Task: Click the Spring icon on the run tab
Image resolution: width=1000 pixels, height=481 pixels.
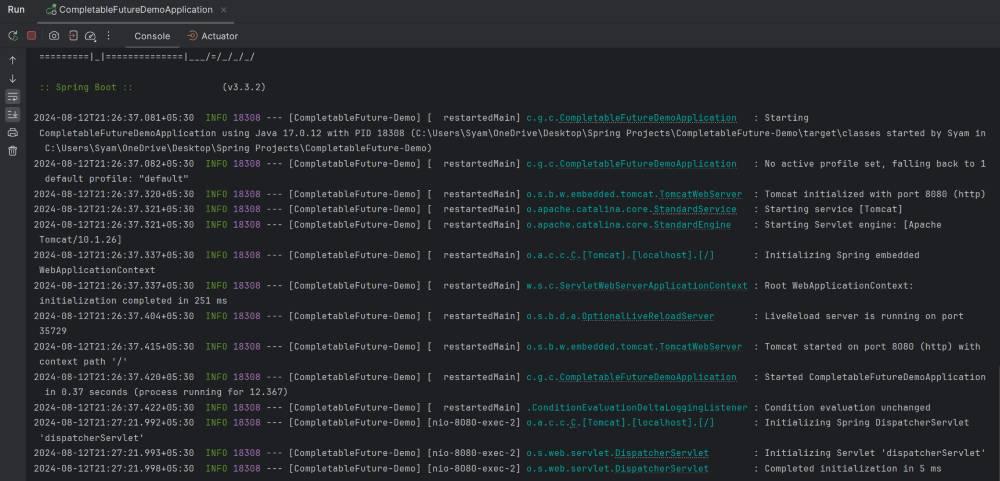Action: tap(51, 10)
